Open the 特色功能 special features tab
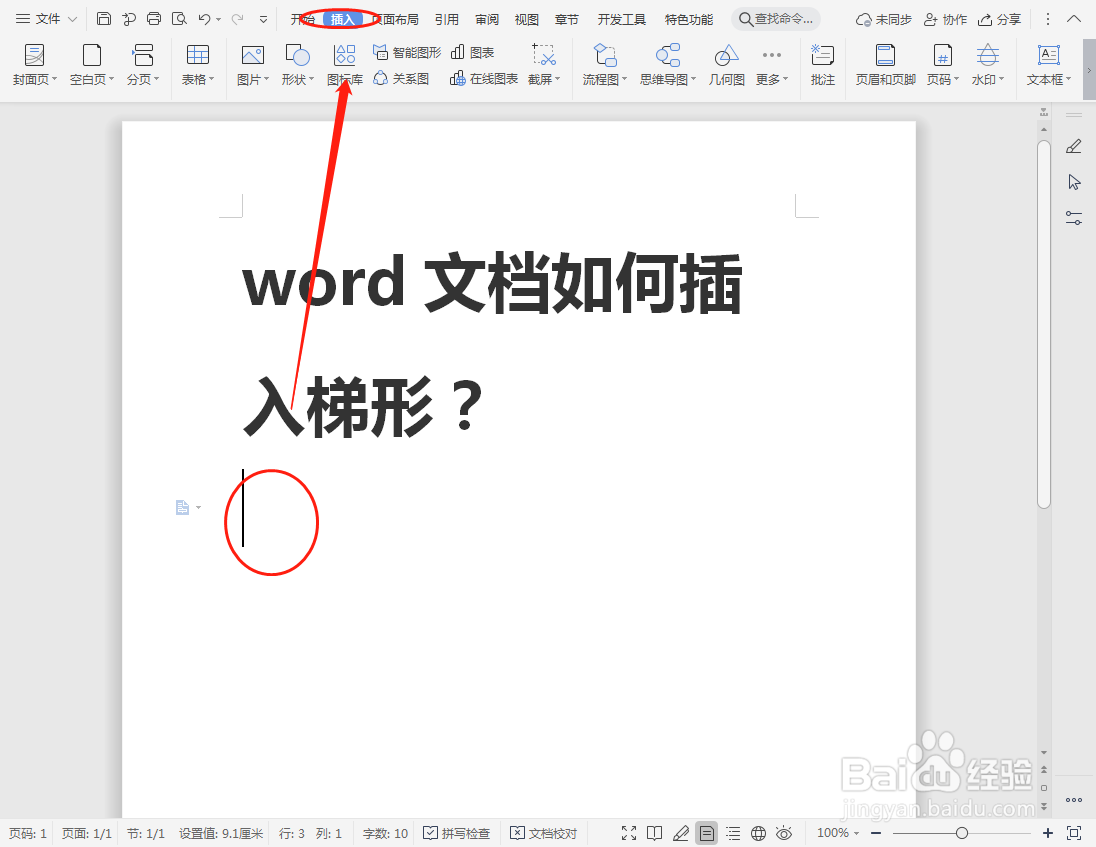This screenshot has width=1096, height=847. (x=688, y=20)
